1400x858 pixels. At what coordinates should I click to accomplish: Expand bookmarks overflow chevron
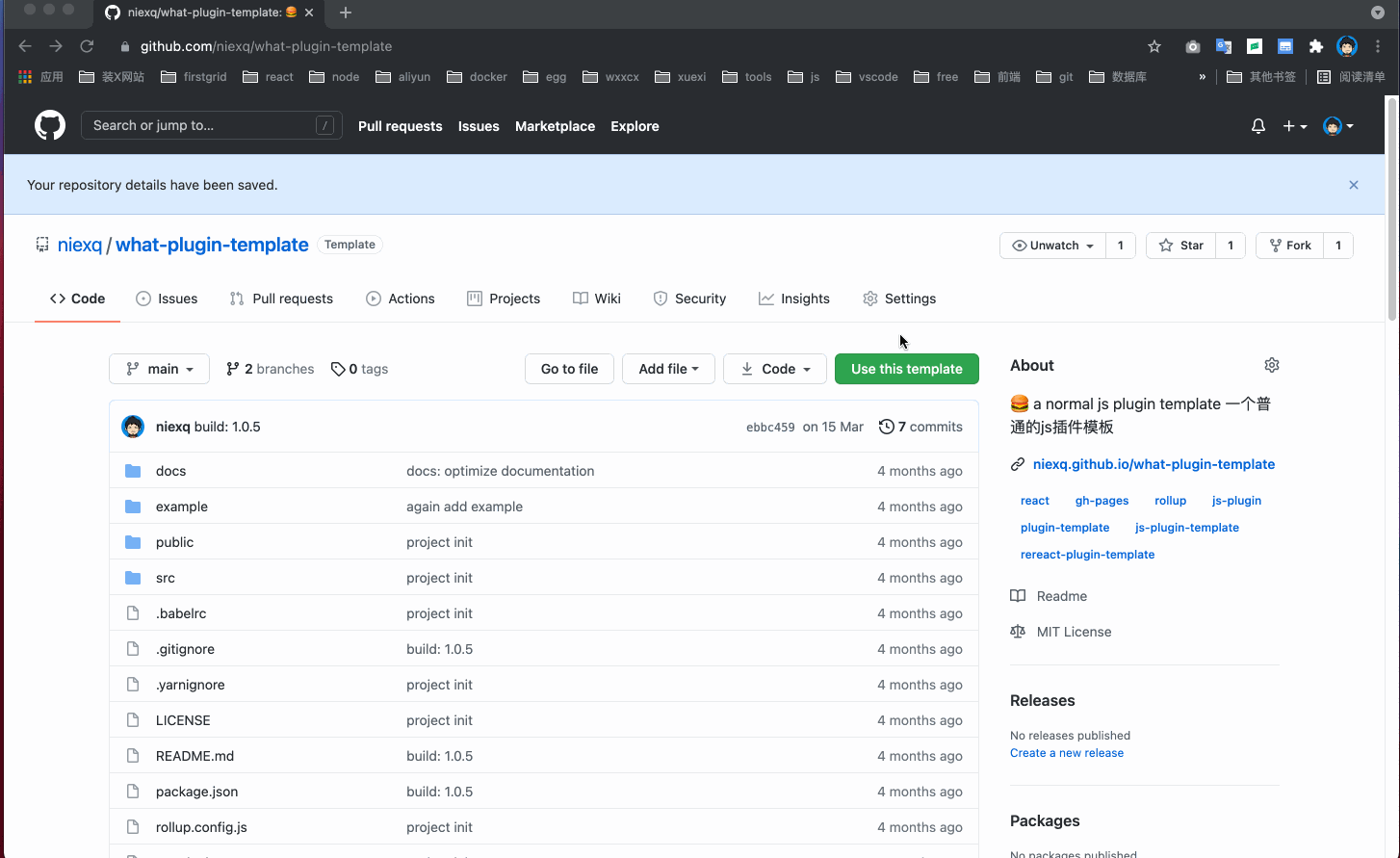click(x=1202, y=77)
